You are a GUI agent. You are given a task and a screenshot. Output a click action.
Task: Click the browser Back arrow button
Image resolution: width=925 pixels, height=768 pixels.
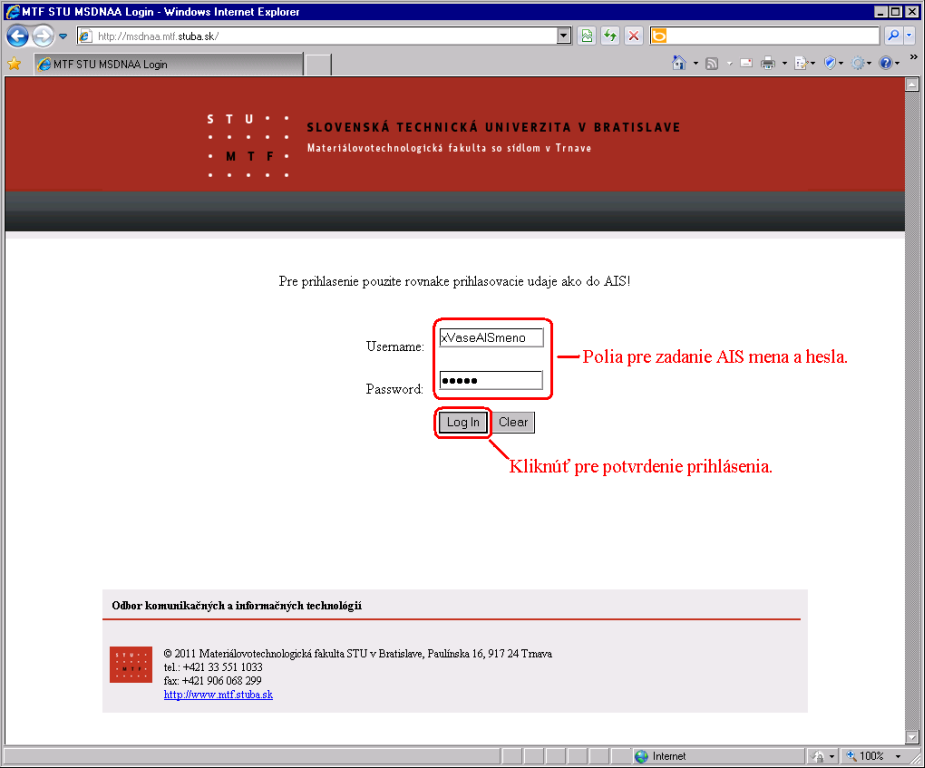tap(18, 36)
